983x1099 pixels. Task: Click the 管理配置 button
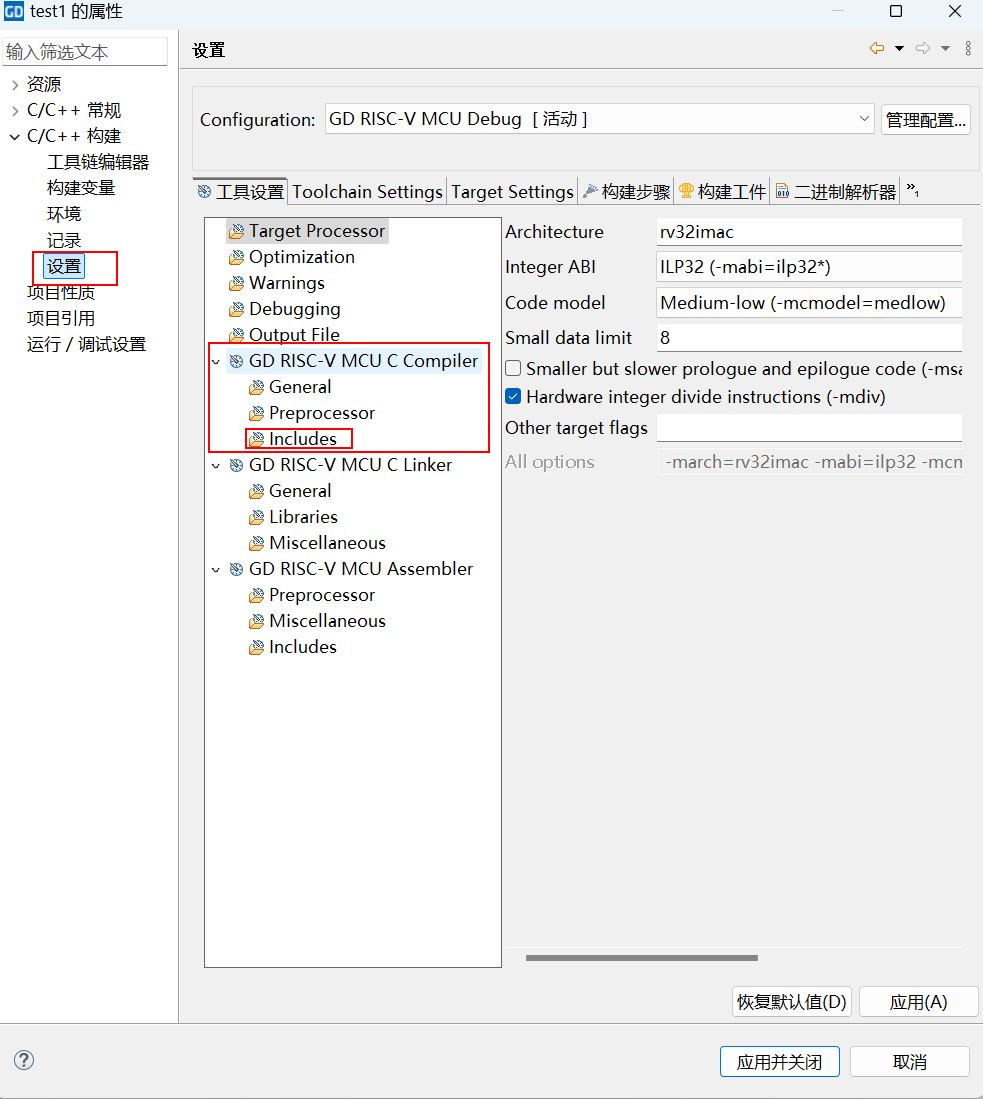[925, 118]
